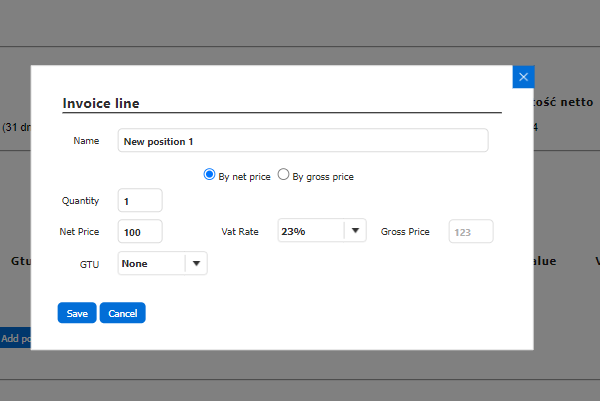This screenshot has height=401, width=600.
Task: Click the 23% value in Vat Rate
Action: 310,232
